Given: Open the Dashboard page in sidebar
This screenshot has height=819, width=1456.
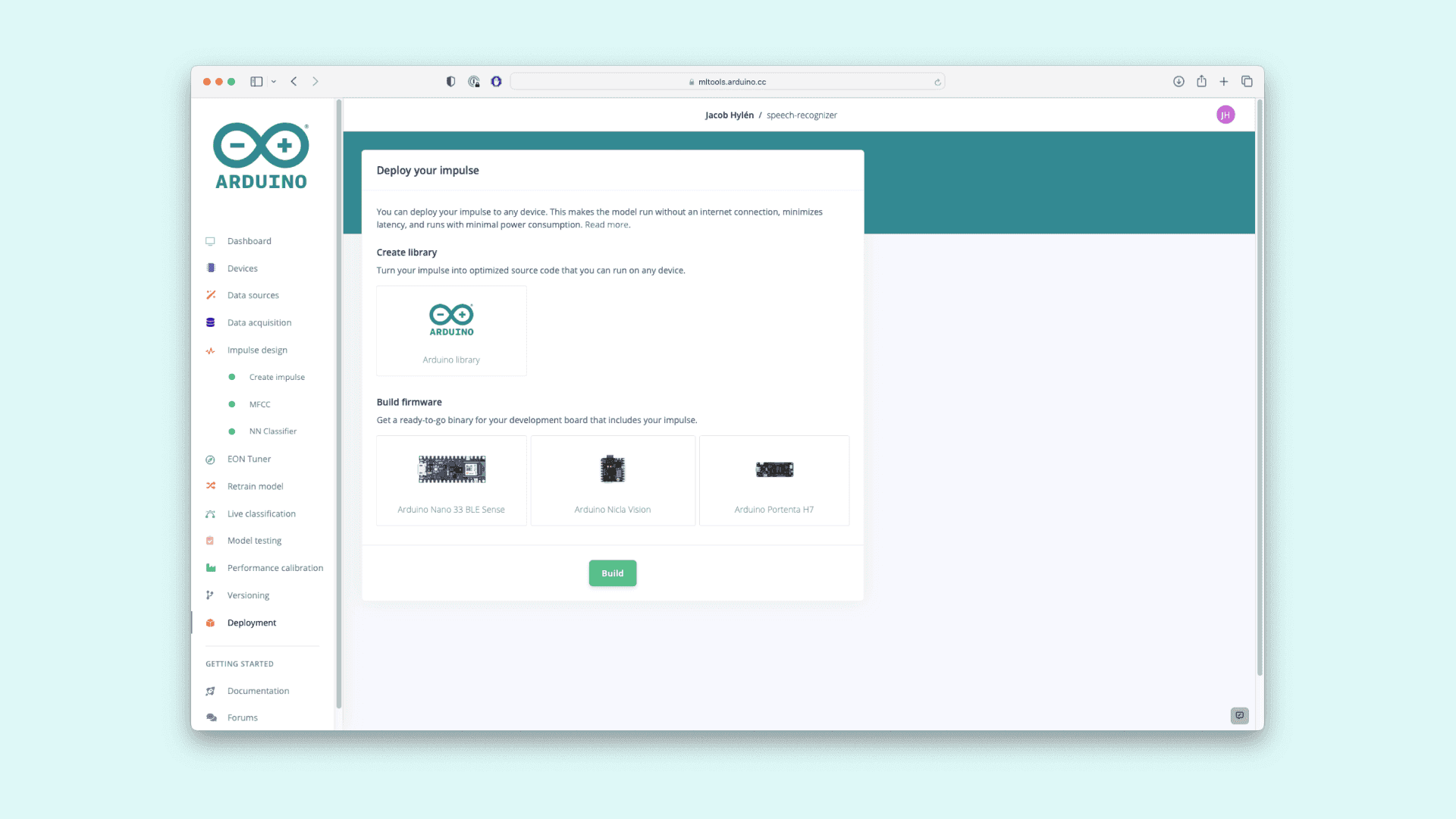Looking at the screenshot, I should pyautogui.click(x=249, y=241).
